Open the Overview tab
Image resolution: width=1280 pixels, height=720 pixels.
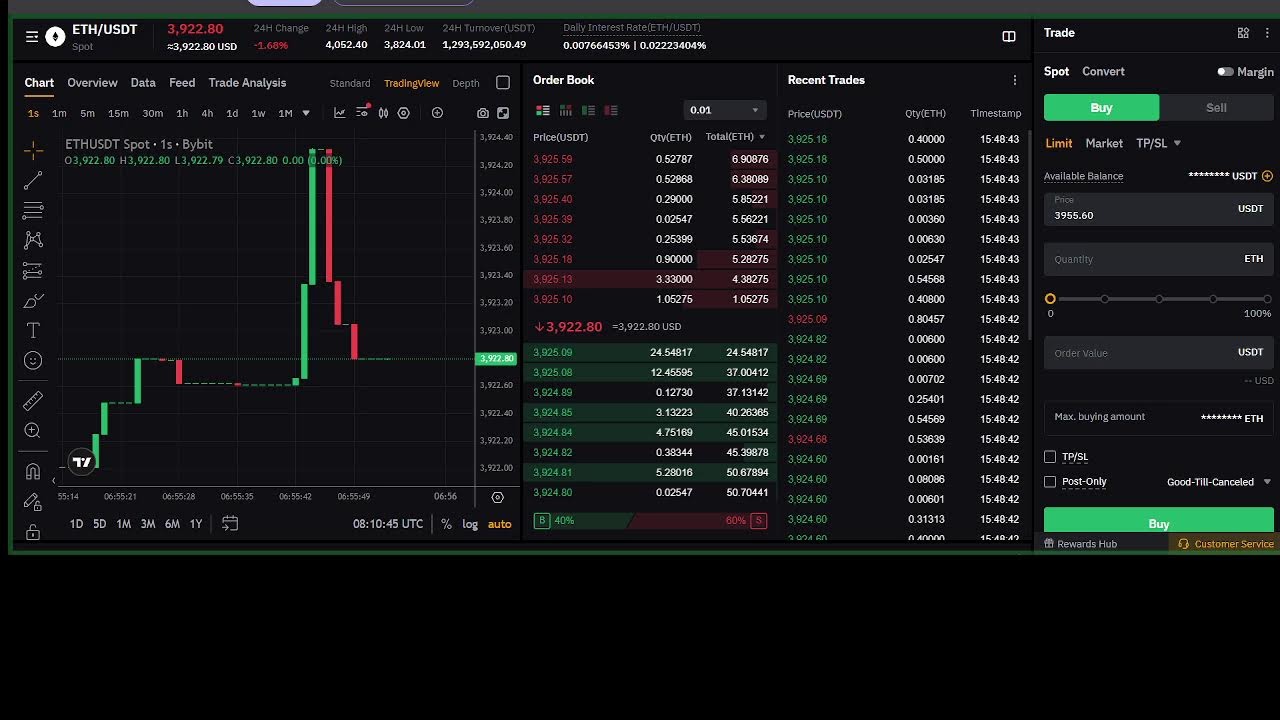pyautogui.click(x=92, y=83)
